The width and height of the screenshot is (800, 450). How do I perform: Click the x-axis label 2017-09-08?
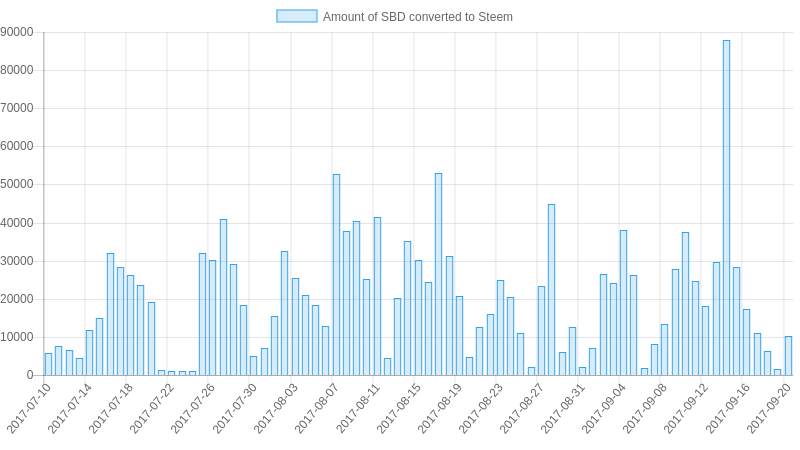644,409
